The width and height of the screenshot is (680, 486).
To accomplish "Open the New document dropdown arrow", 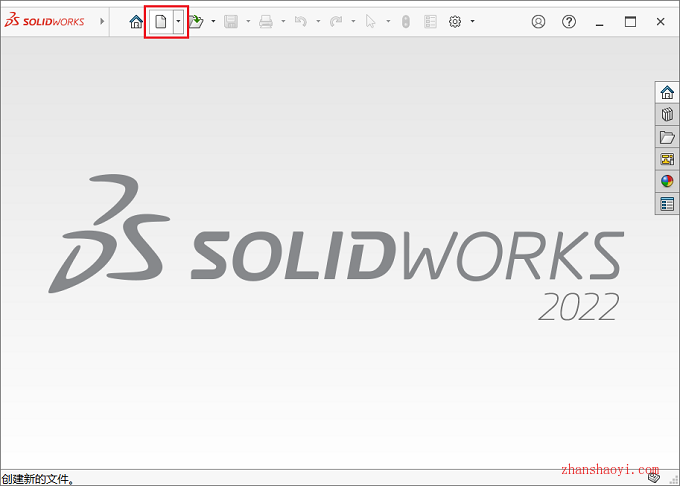I will (x=178, y=21).
